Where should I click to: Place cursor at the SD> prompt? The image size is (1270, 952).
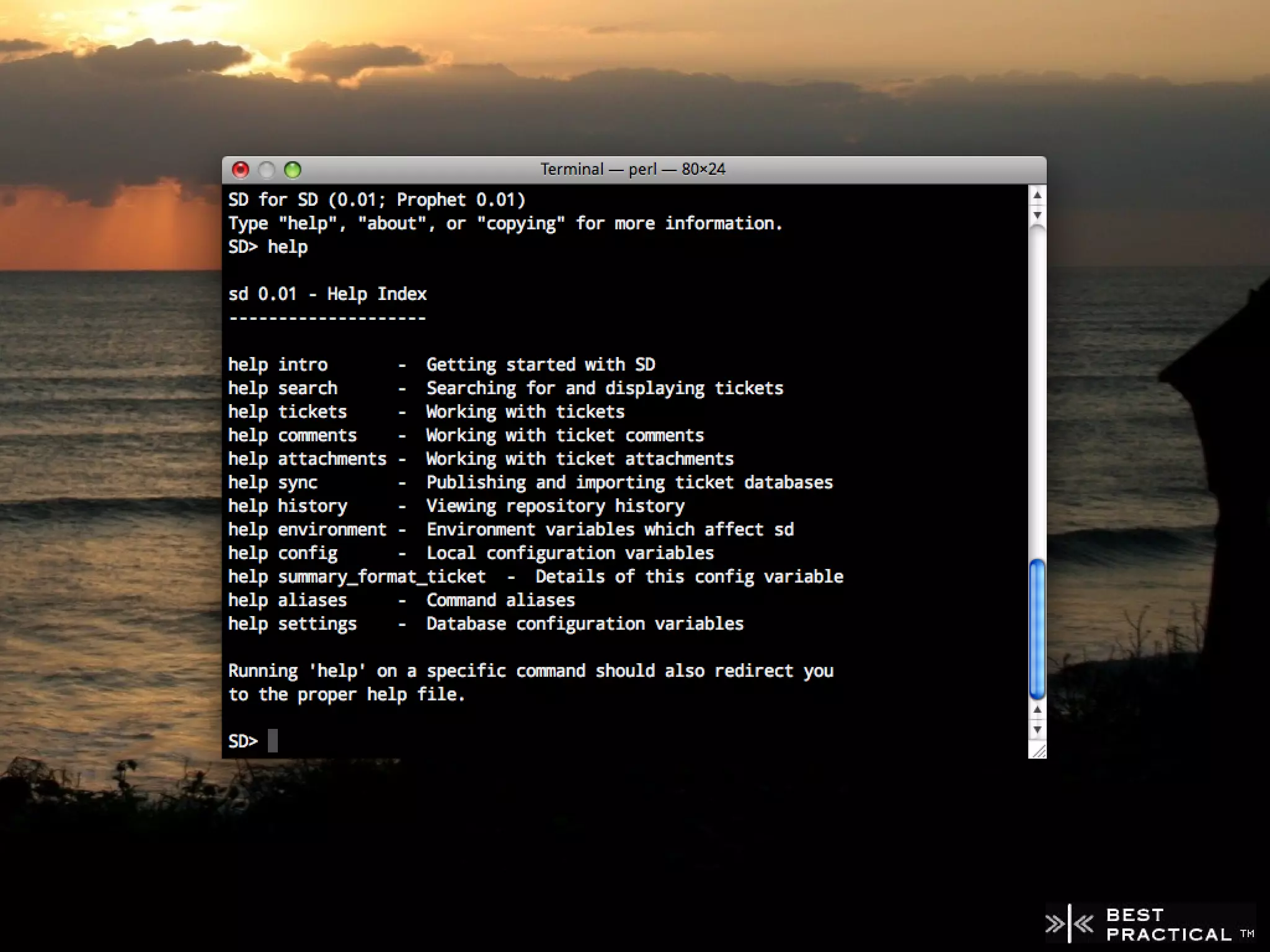point(273,741)
